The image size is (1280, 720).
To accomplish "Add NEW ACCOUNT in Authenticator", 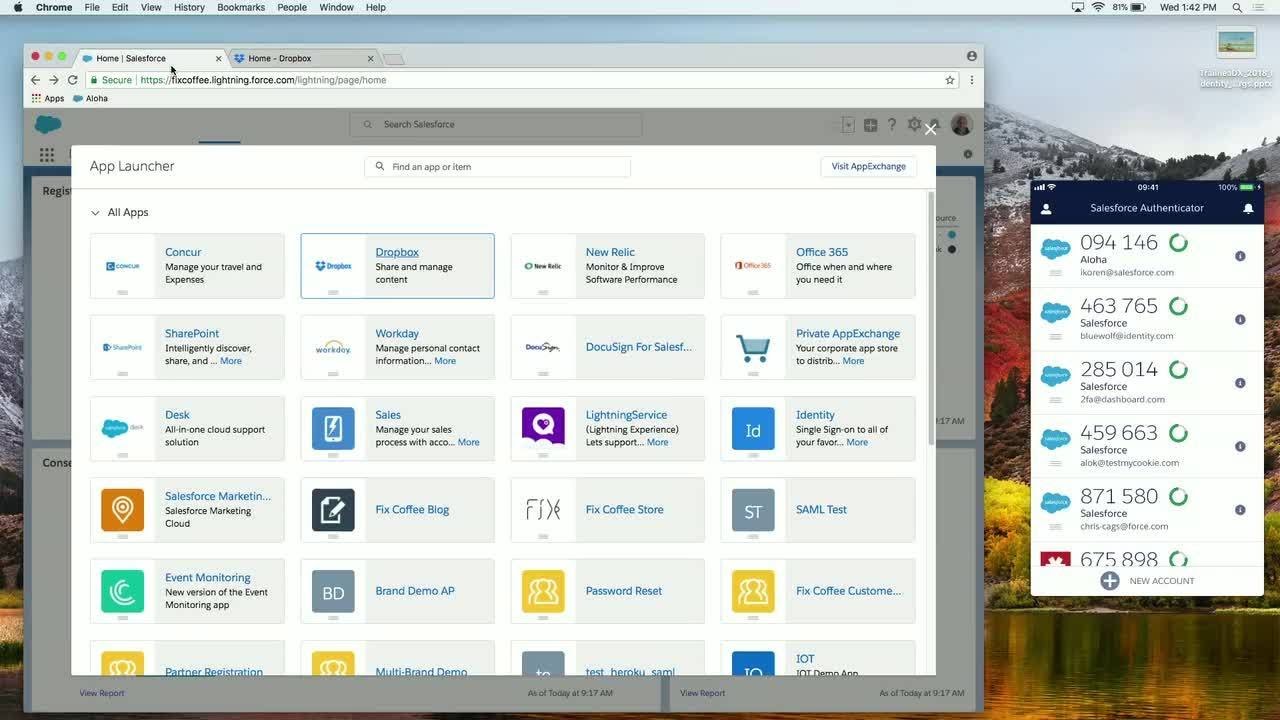I will [1147, 581].
